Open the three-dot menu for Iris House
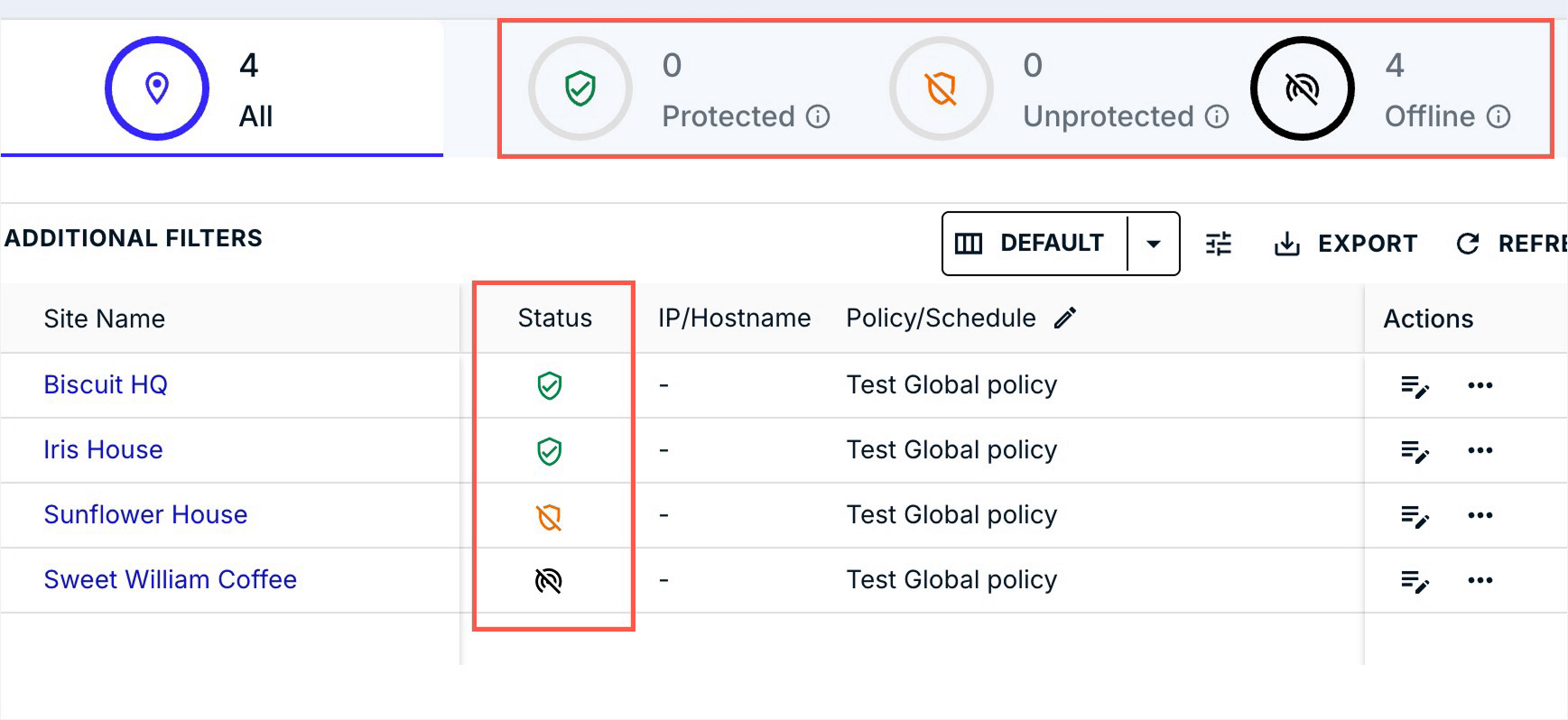Viewport: 1568px width, 720px height. tap(1480, 450)
